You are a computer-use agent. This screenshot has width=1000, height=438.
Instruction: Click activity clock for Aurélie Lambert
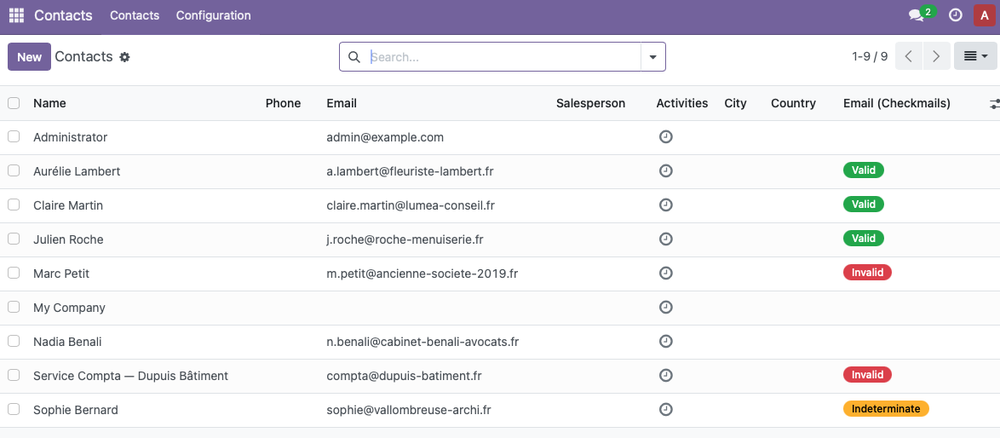[x=666, y=171]
